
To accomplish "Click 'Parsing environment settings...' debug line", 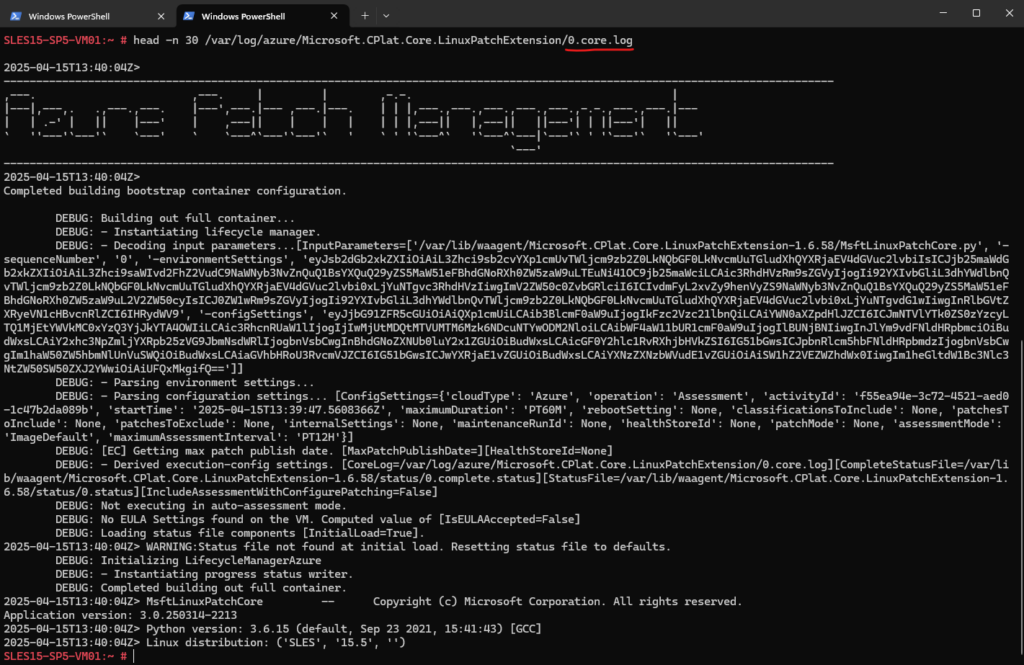I will 185,382.
